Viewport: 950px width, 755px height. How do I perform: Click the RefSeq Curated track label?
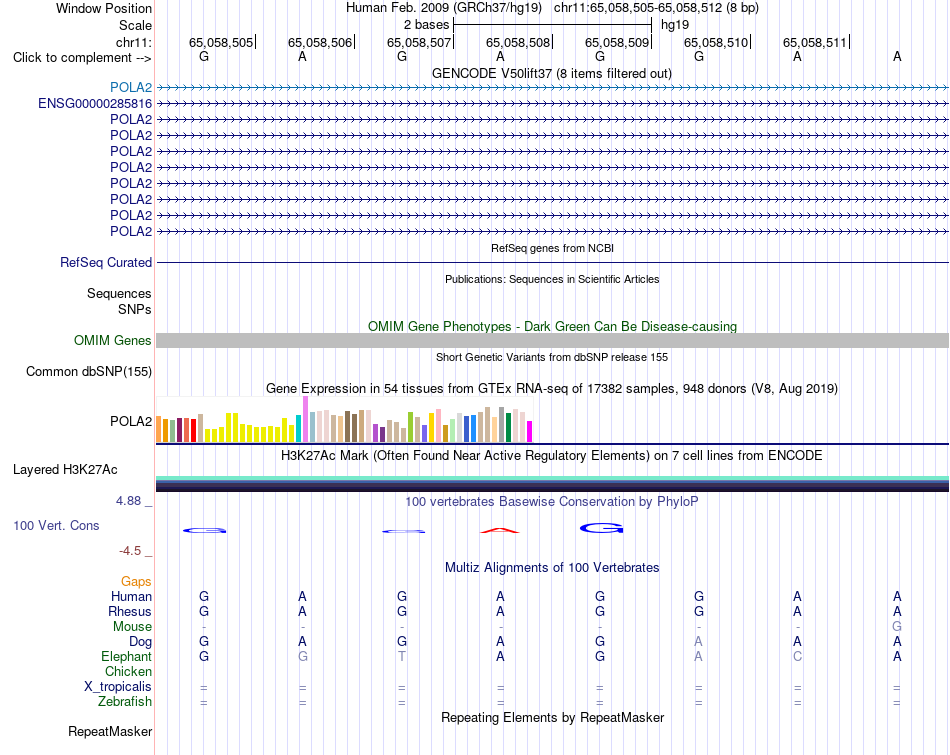pyautogui.click(x=106, y=262)
